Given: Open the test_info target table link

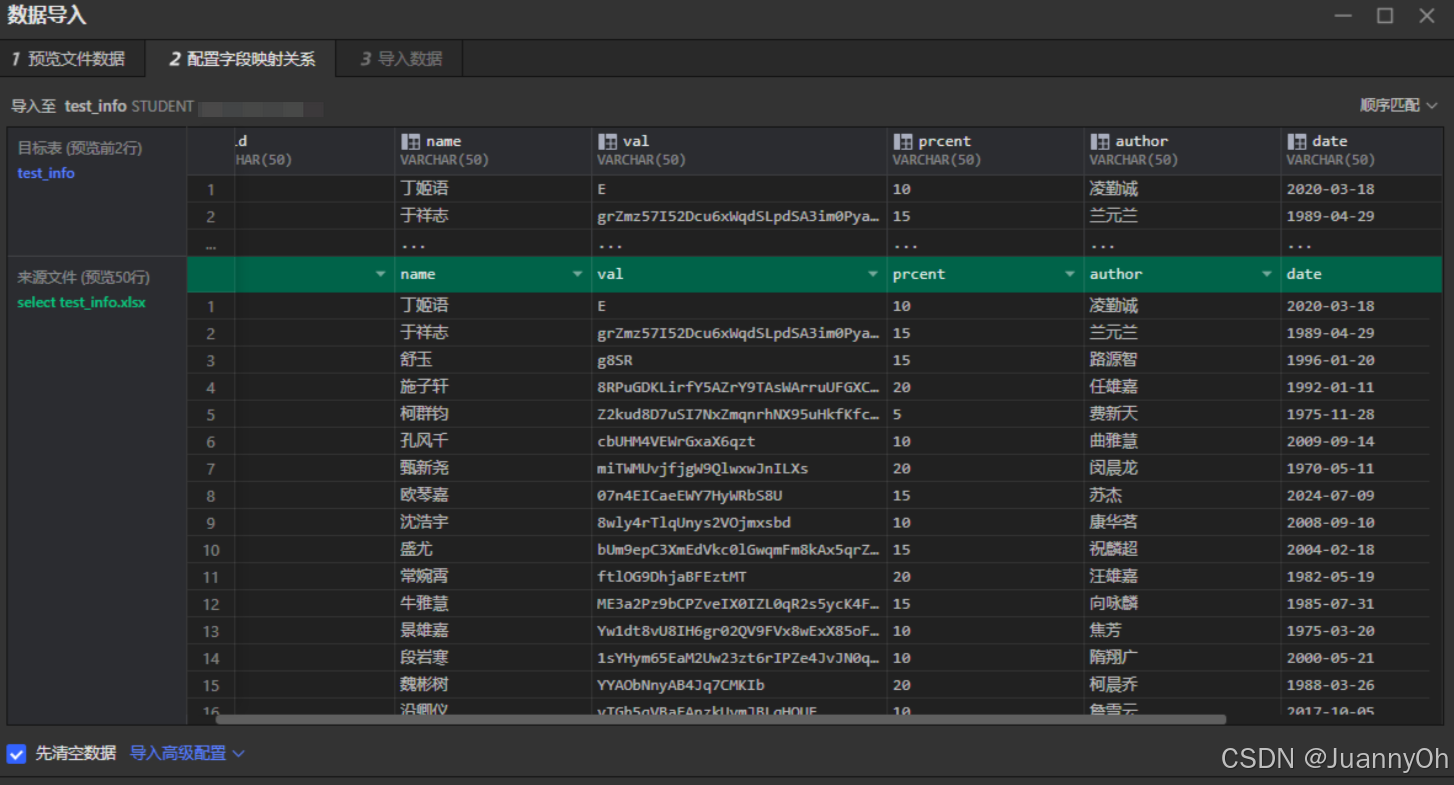Looking at the screenshot, I should point(45,172).
